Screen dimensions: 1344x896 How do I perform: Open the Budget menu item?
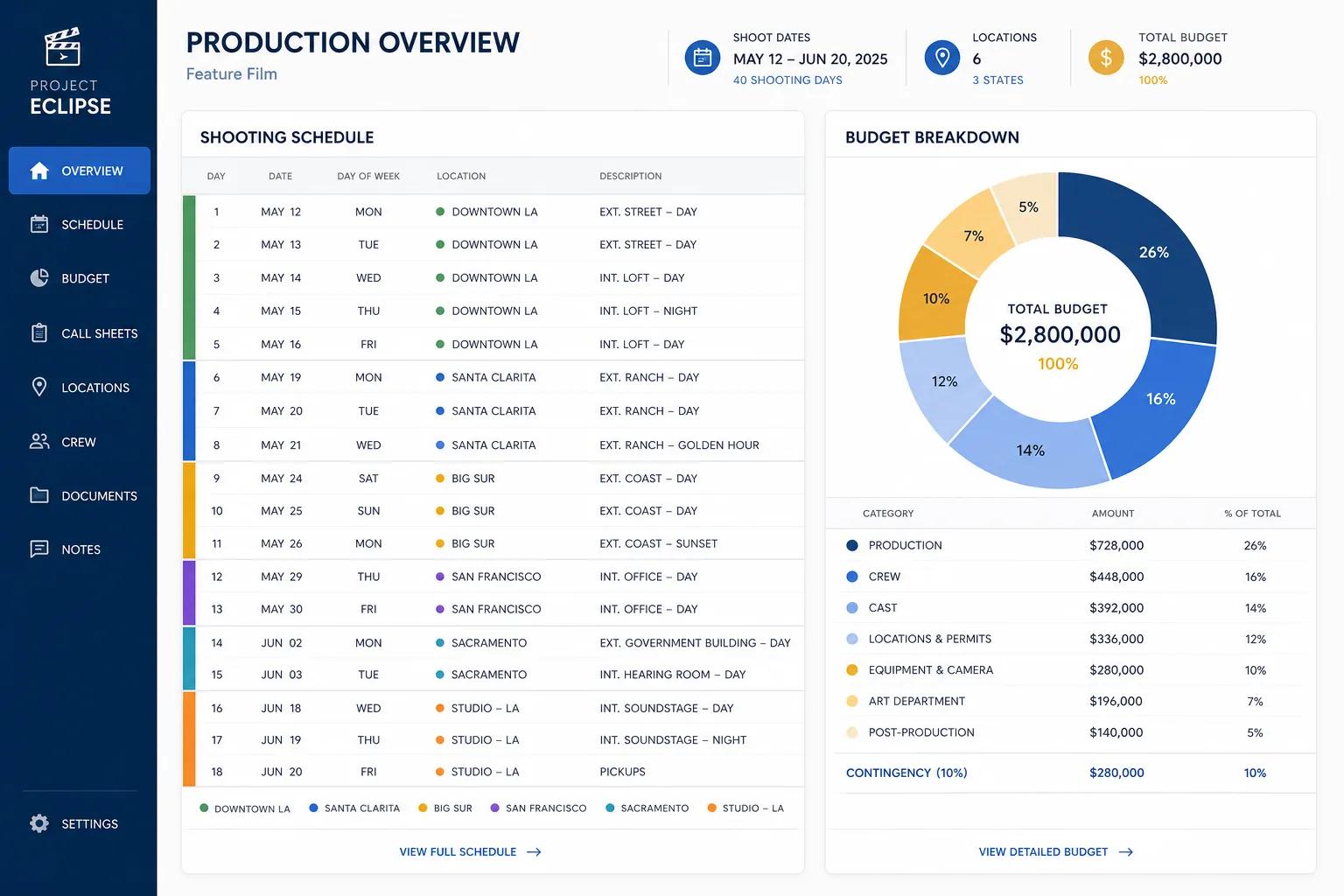click(x=80, y=278)
